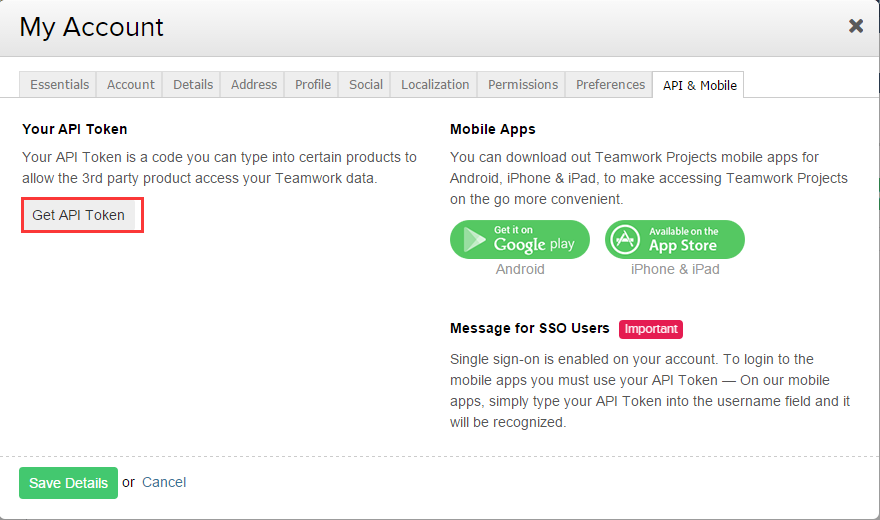Open the Essentials tab
Image resolution: width=880 pixels, height=520 pixels.
click(x=58, y=85)
